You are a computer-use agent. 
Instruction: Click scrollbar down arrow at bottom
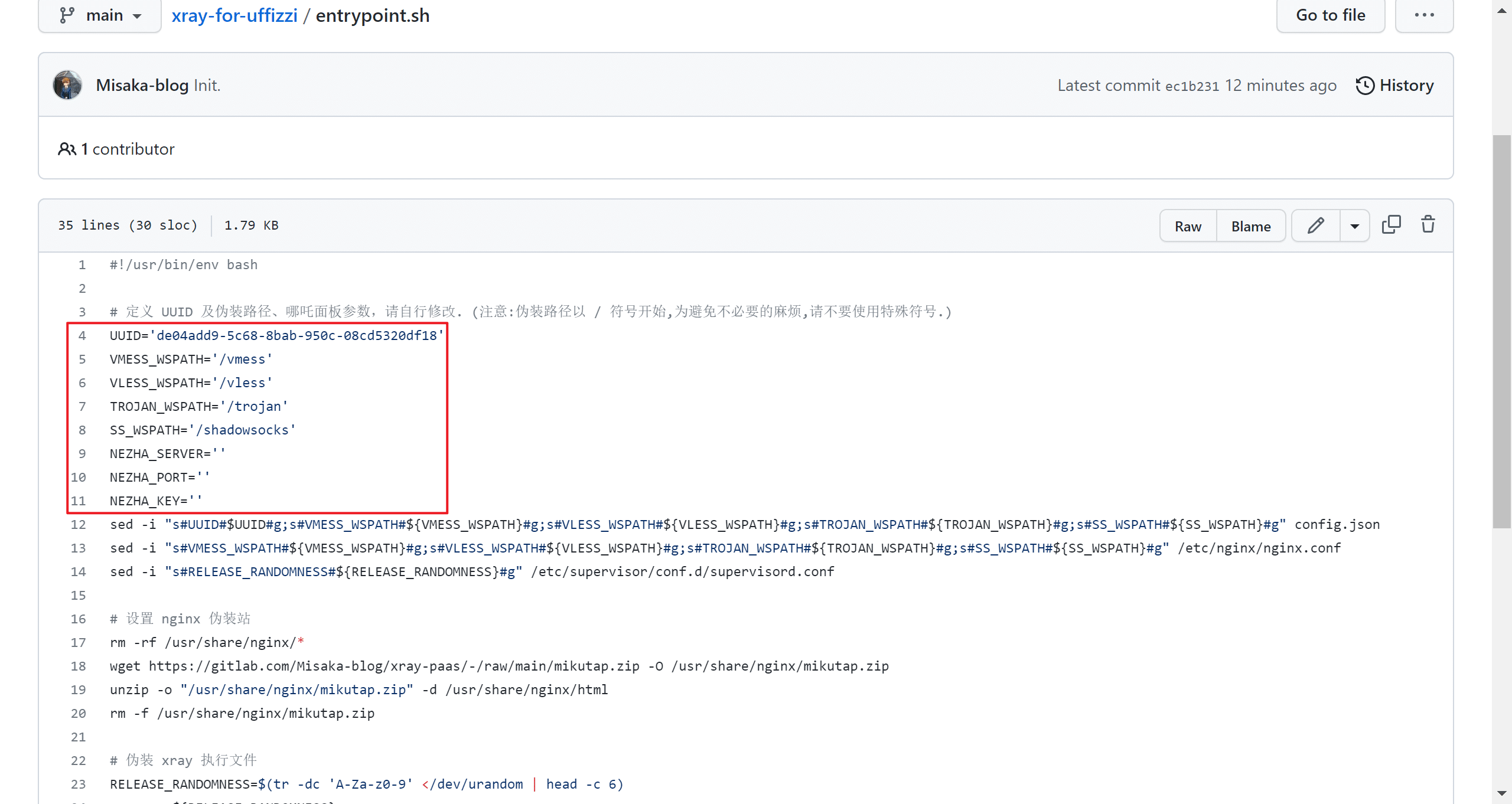1501,793
